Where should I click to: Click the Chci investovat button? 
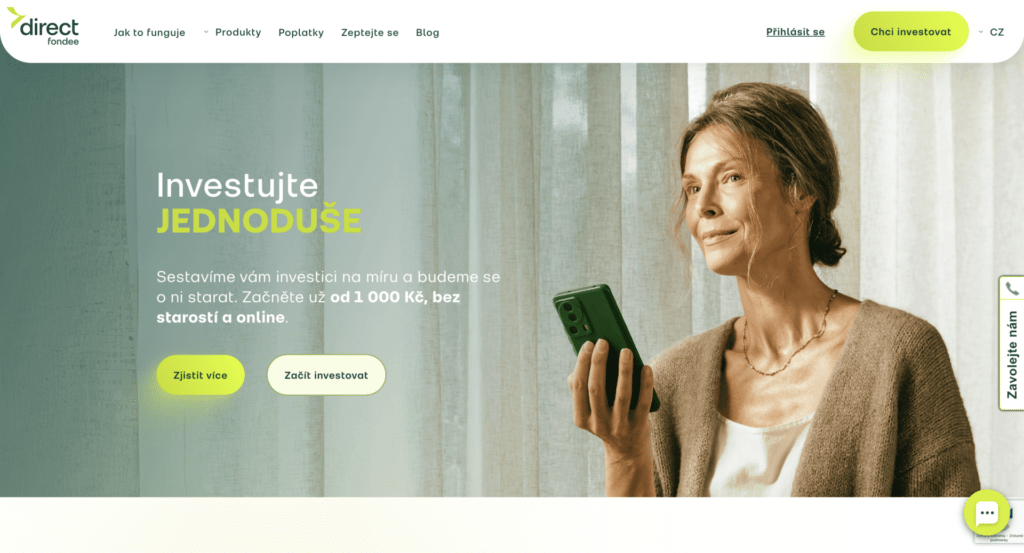point(910,31)
